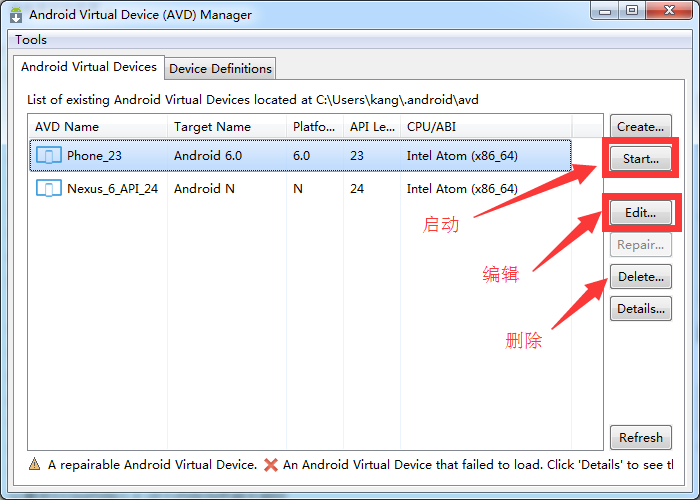The image size is (700, 500).
Task: Click the red failed-to-load X icon
Action: 270,465
